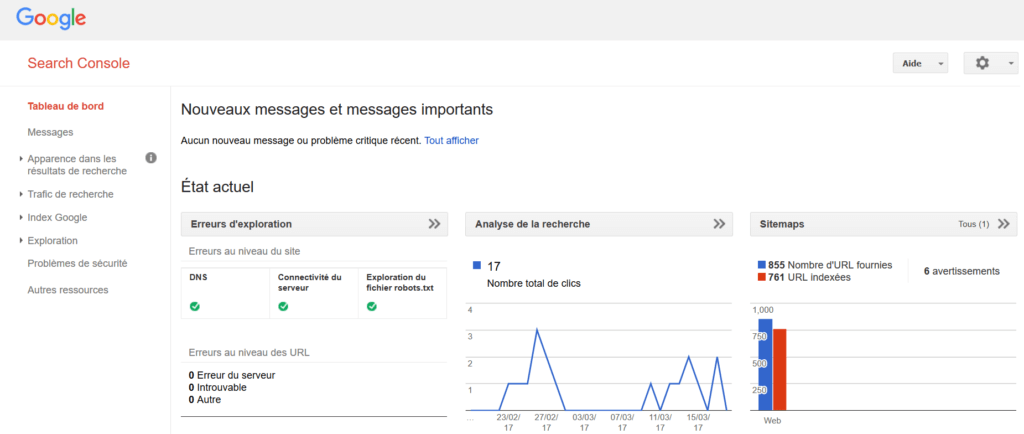
Task: Click the Google logo
Action: [x=51, y=19]
